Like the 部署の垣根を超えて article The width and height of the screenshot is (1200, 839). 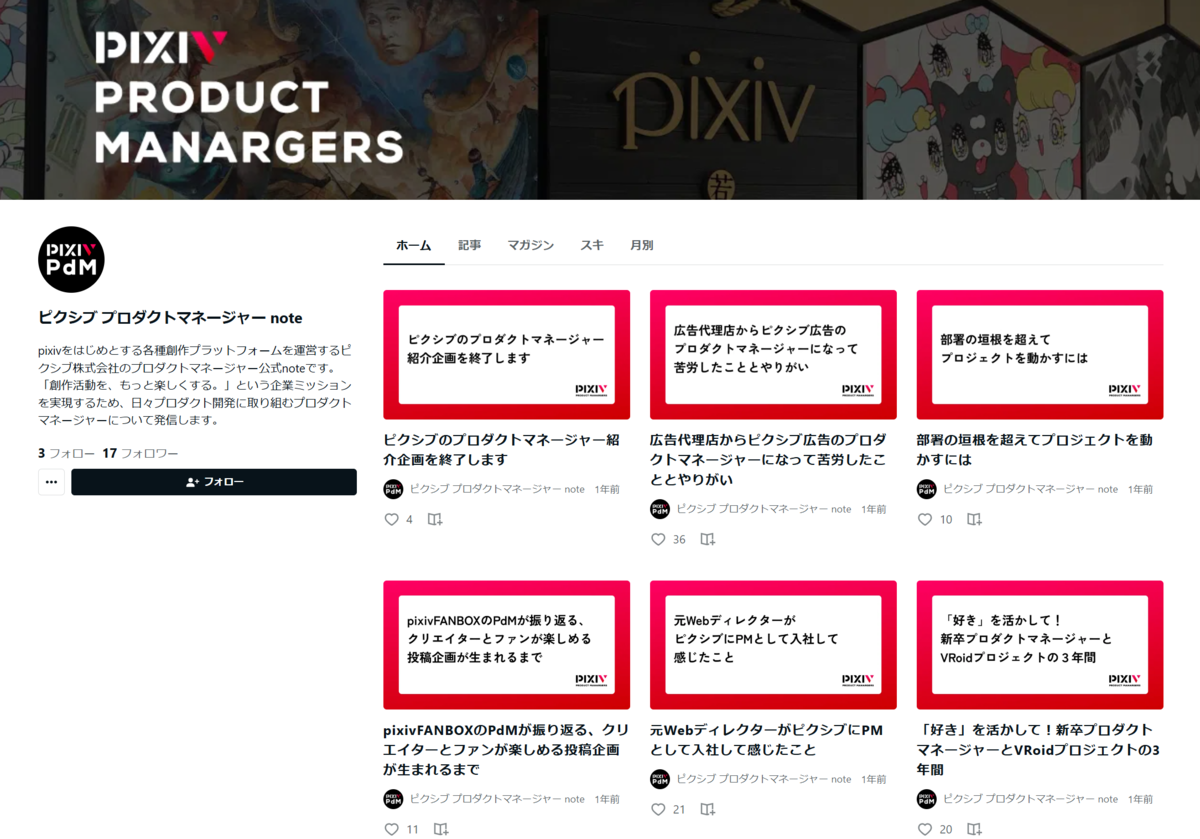tap(925, 519)
